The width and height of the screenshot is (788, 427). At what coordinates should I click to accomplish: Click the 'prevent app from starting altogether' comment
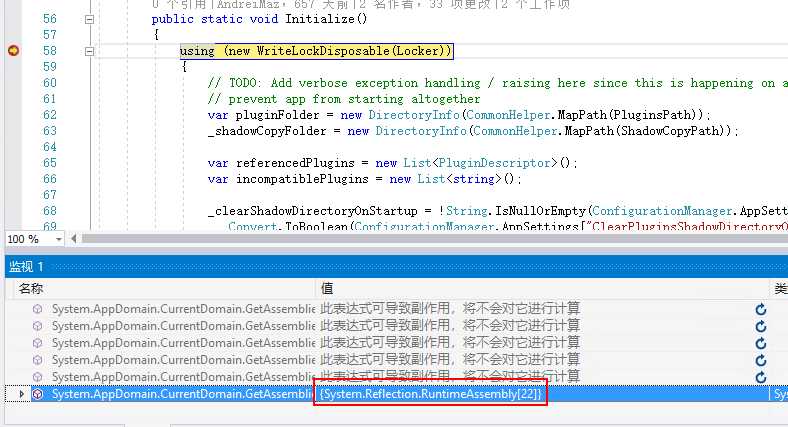click(x=344, y=99)
